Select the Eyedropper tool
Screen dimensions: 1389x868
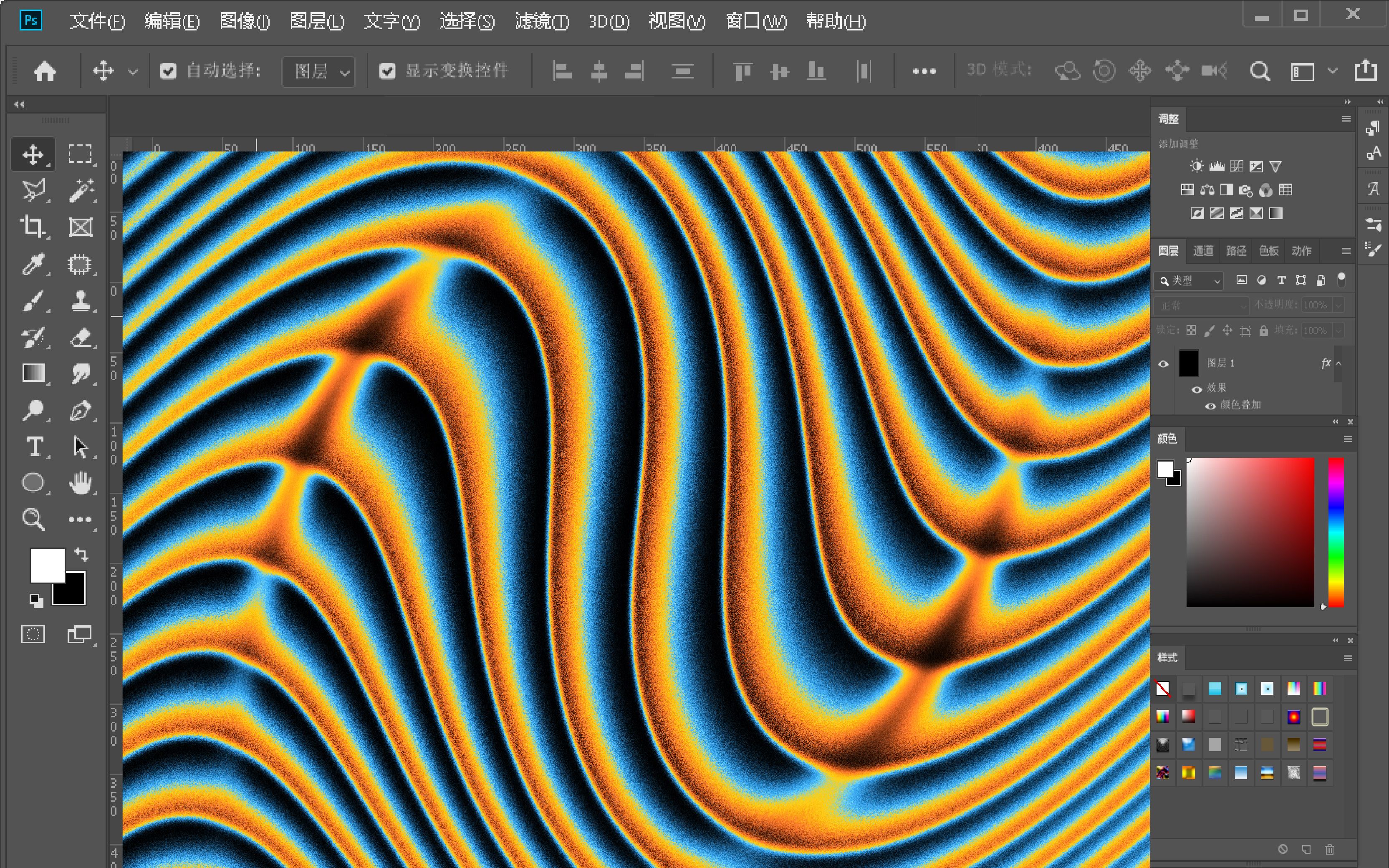point(33,264)
